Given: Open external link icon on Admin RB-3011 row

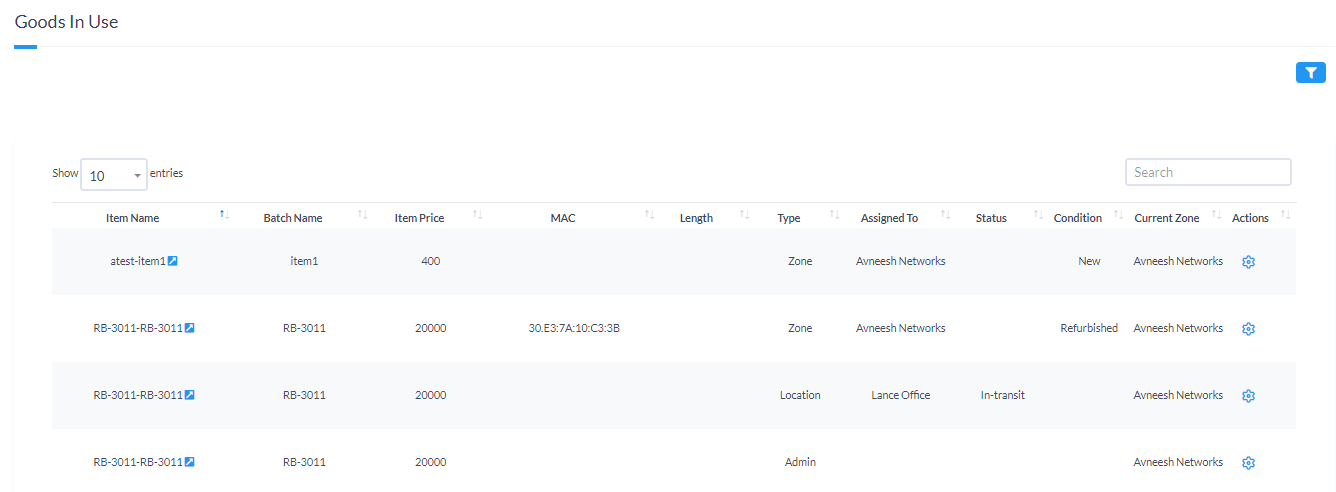Looking at the screenshot, I should [190, 462].
